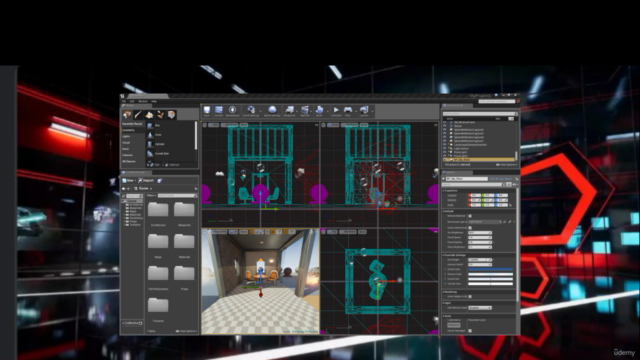This screenshot has height=360, width=640.
Task: Toggle Colors Determined by Sun Position checkbox
Action: pos(470,228)
